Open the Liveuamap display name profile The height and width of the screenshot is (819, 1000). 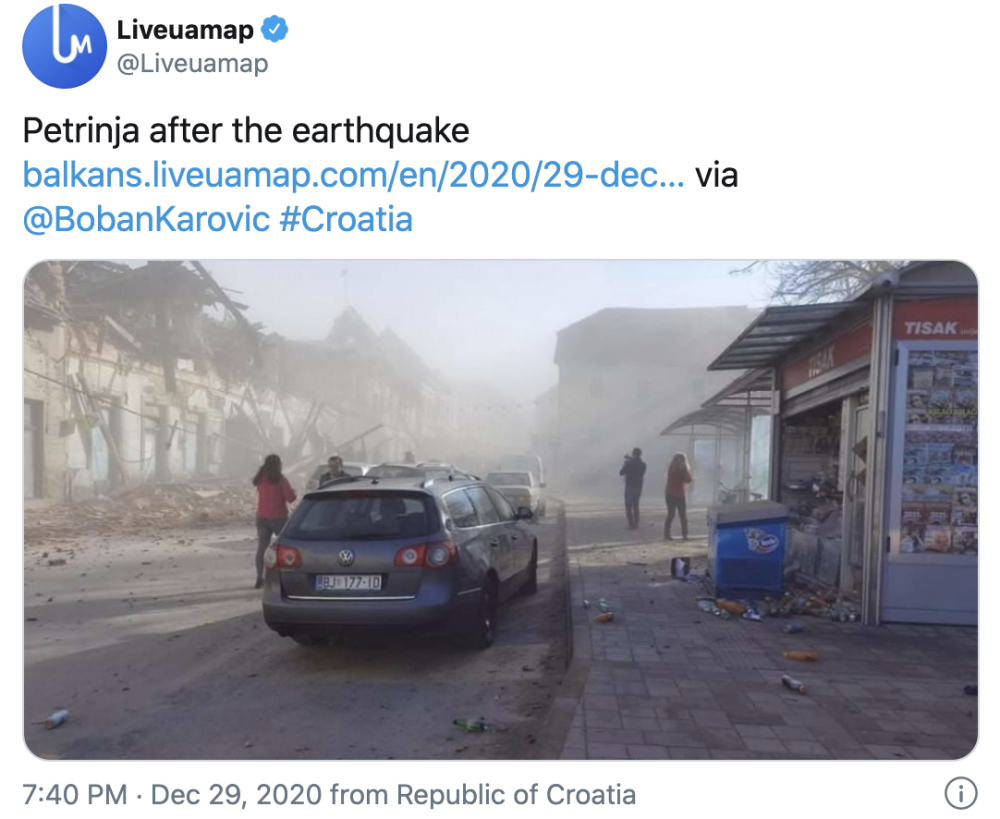tap(185, 31)
